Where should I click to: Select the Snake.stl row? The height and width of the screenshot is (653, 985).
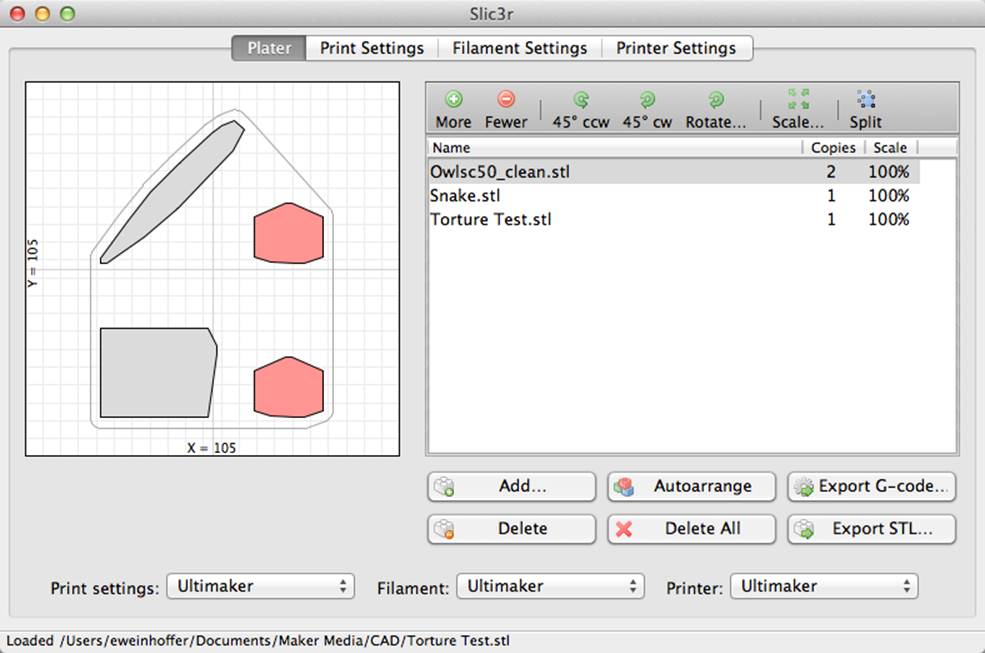click(x=673, y=195)
